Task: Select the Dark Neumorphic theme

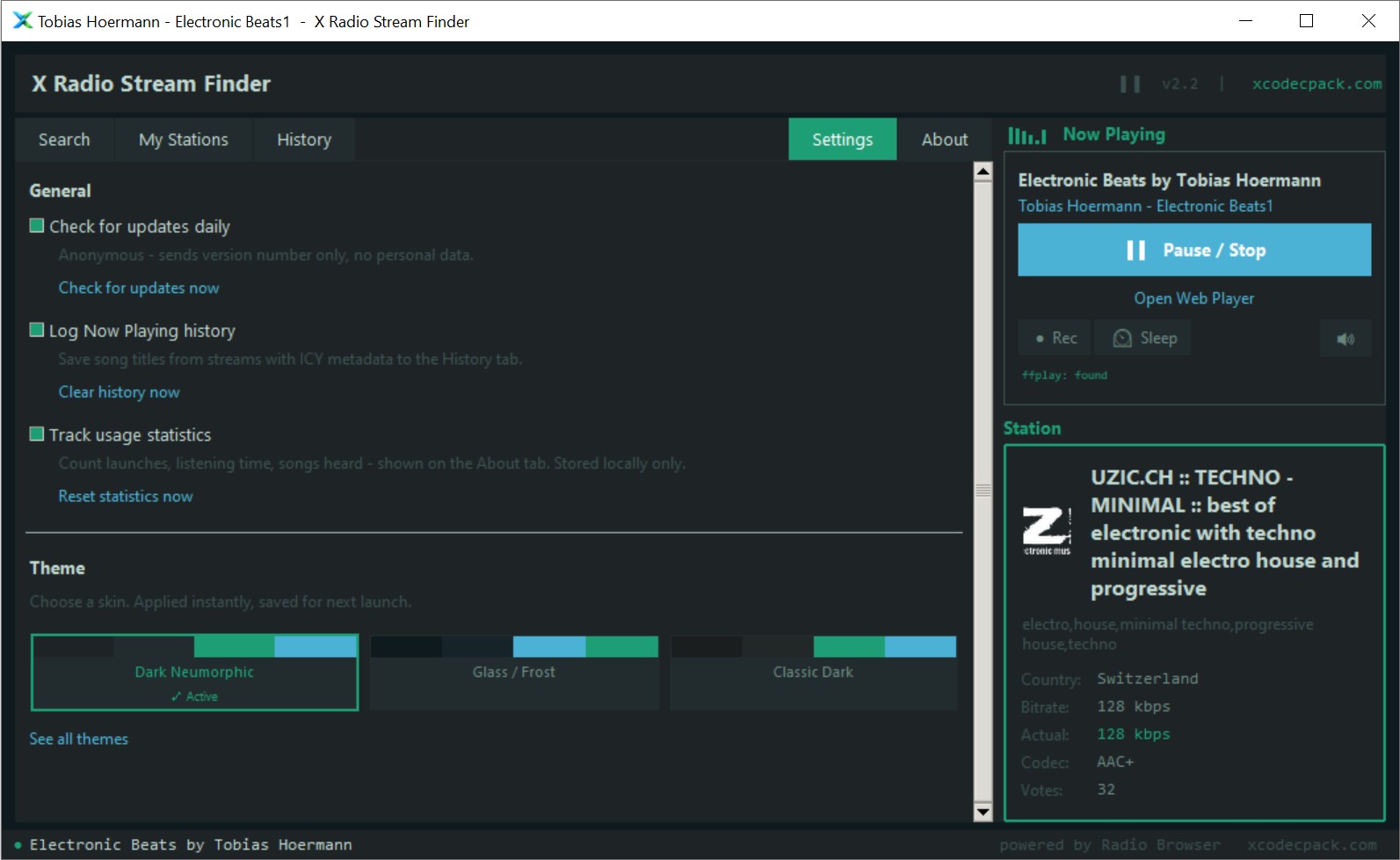Action: pyautogui.click(x=194, y=673)
